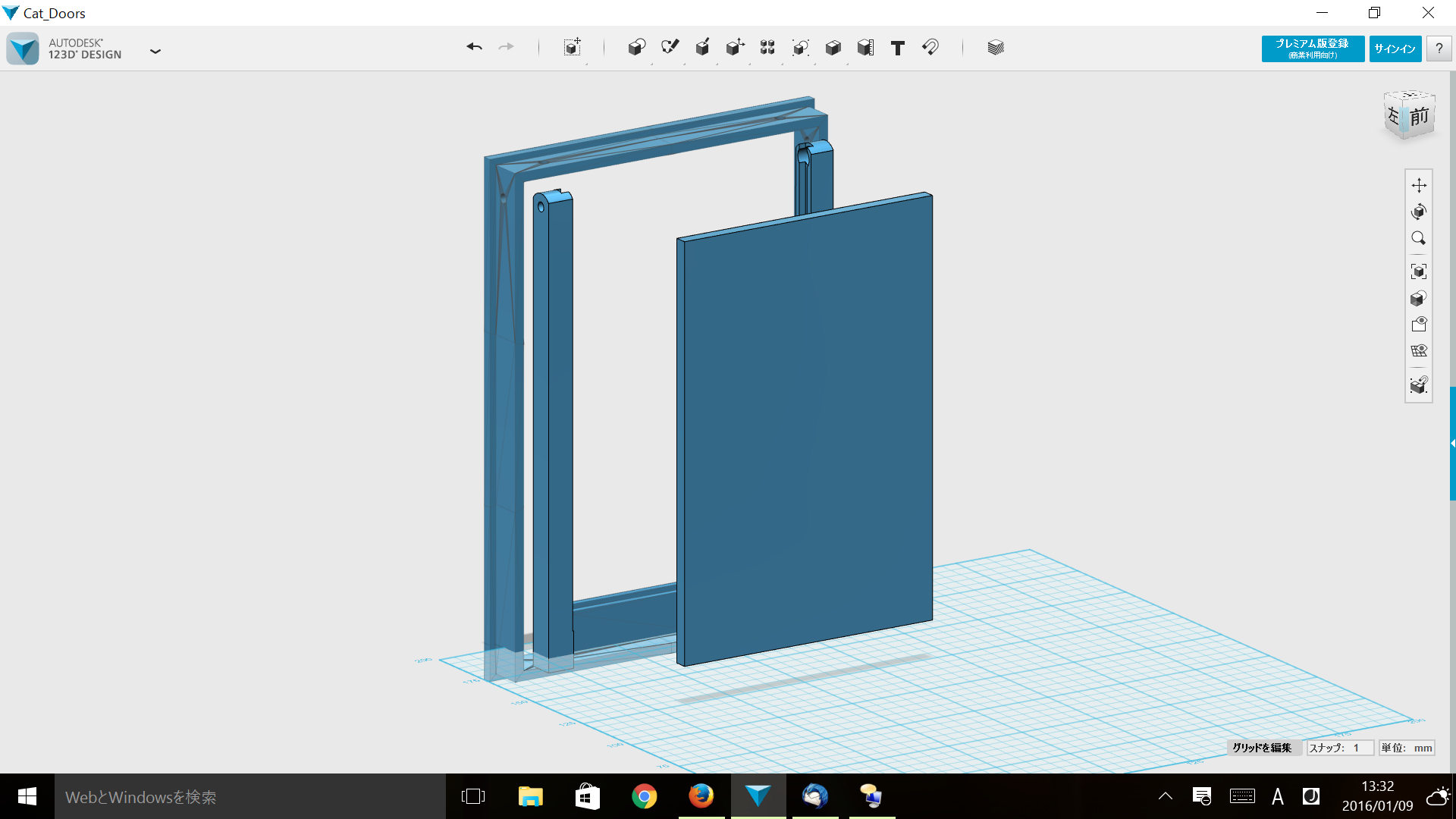1456x819 pixels.
Task: Toggle the show/hide solids and sketches icon
Action: pos(1419,325)
